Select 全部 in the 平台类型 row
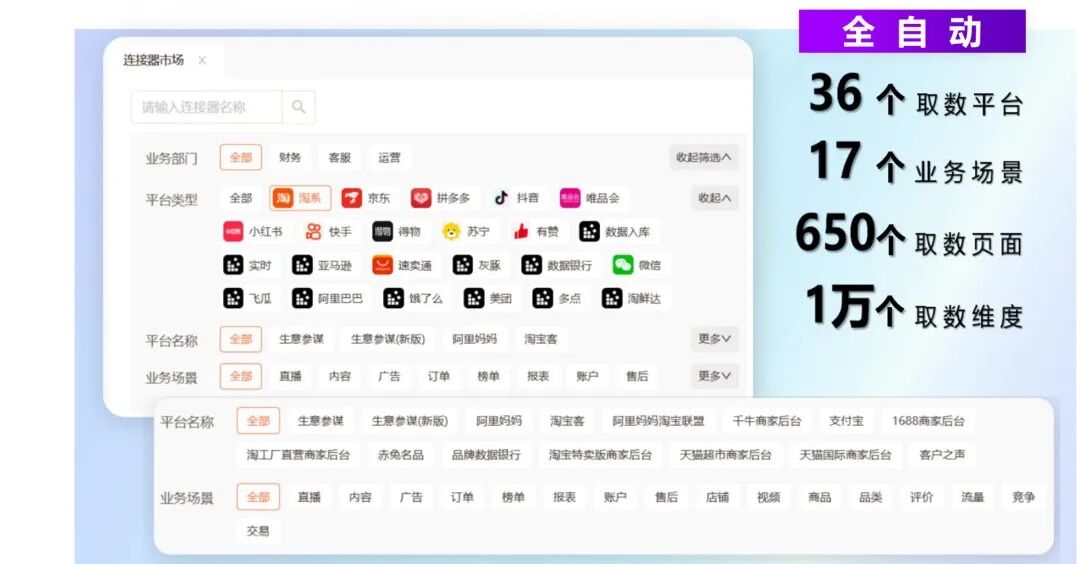 click(x=241, y=198)
